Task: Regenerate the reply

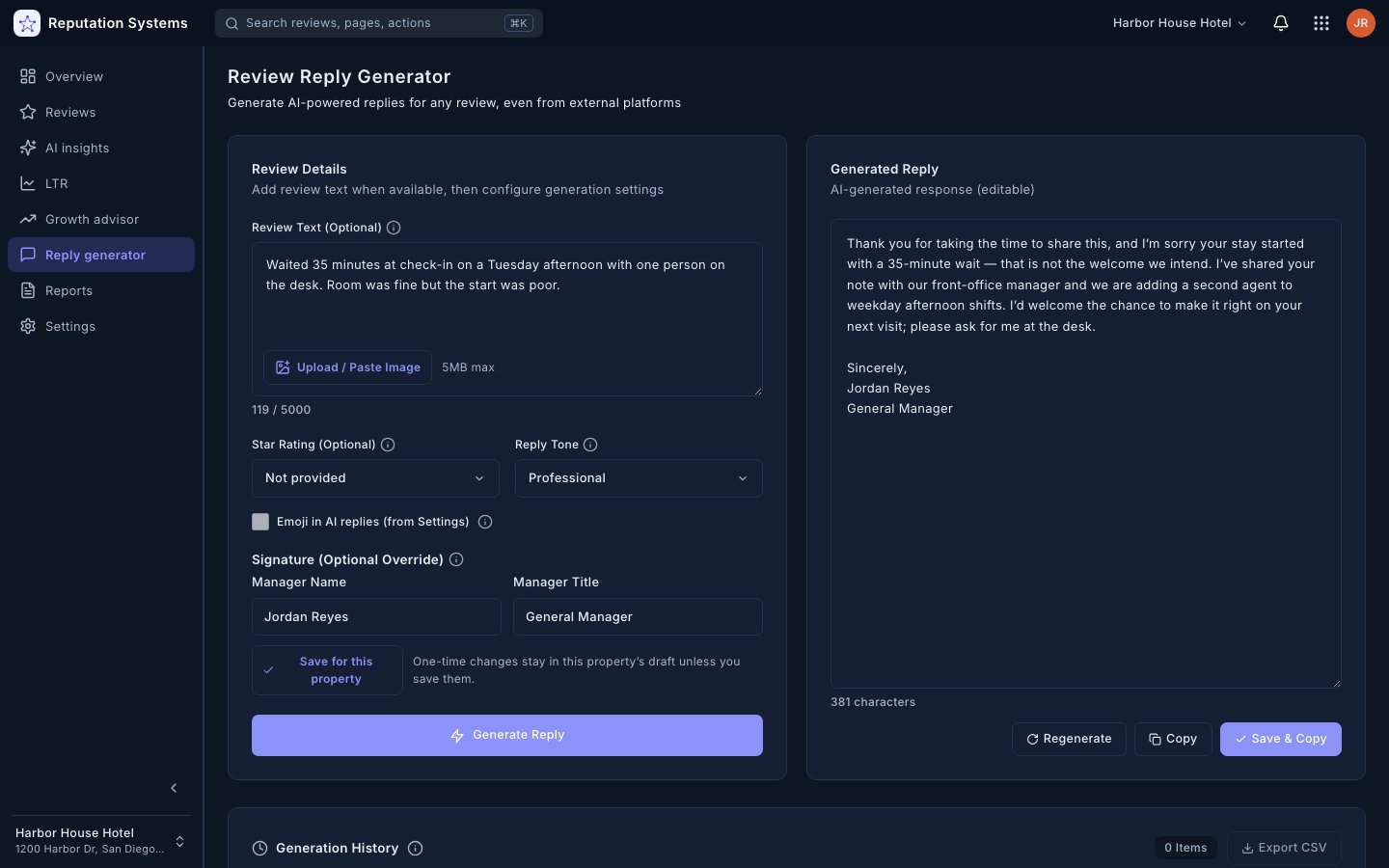Action: point(1069,739)
